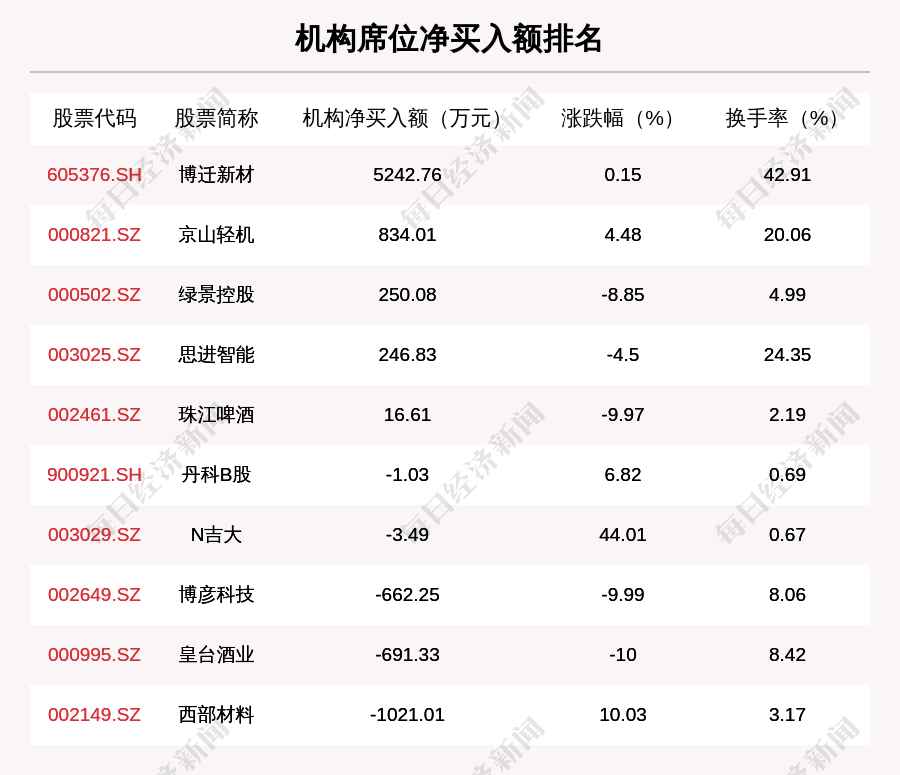Click turnover rate value 4.99
Image resolution: width=900 pixels, height=775 pixels.
click(788, 294)
